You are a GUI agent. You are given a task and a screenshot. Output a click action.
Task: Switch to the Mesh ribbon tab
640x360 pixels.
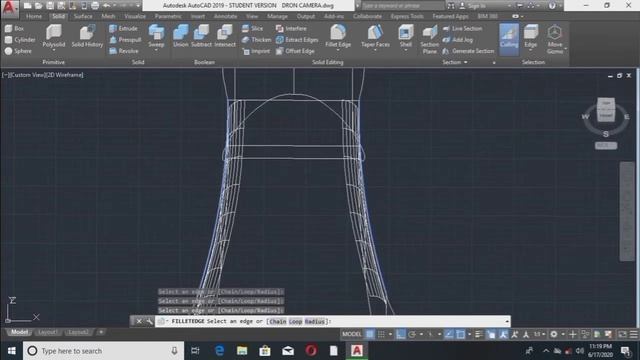click(108, 16)
